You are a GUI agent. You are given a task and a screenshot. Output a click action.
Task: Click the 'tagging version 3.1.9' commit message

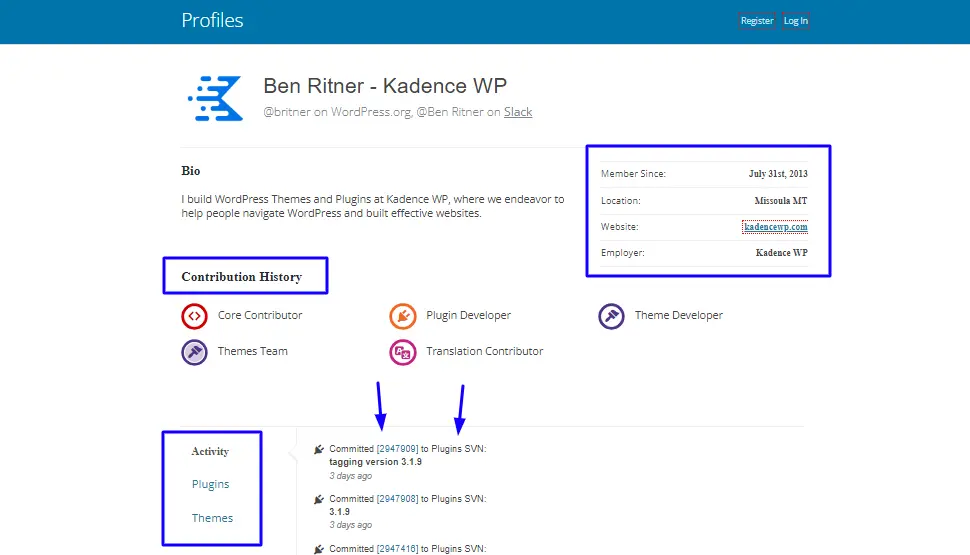pyautogui.click(x=376, y=462)
